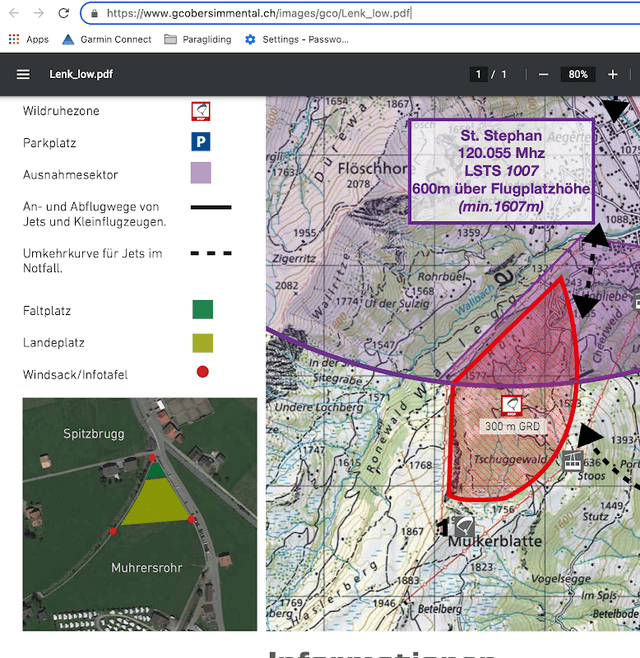Go forward with browser forward arrow

coord(39,13)
